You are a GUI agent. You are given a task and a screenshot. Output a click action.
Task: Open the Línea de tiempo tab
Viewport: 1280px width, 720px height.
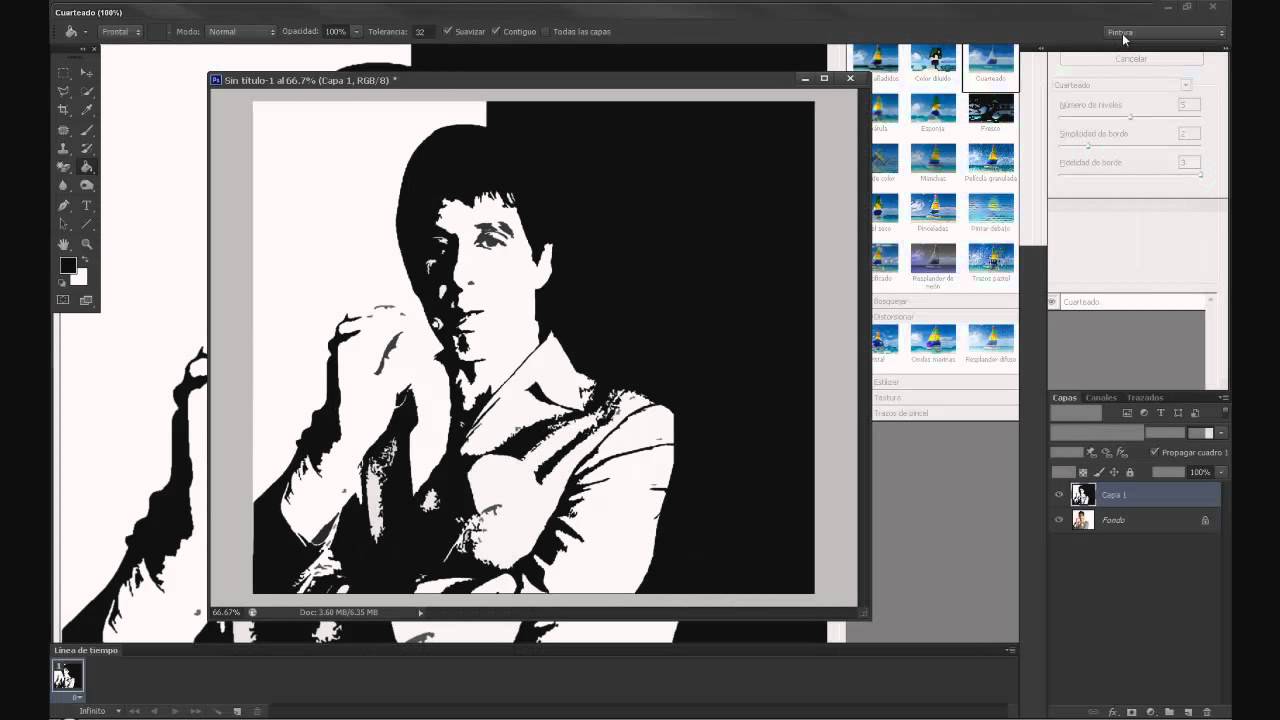pos(87,650)
